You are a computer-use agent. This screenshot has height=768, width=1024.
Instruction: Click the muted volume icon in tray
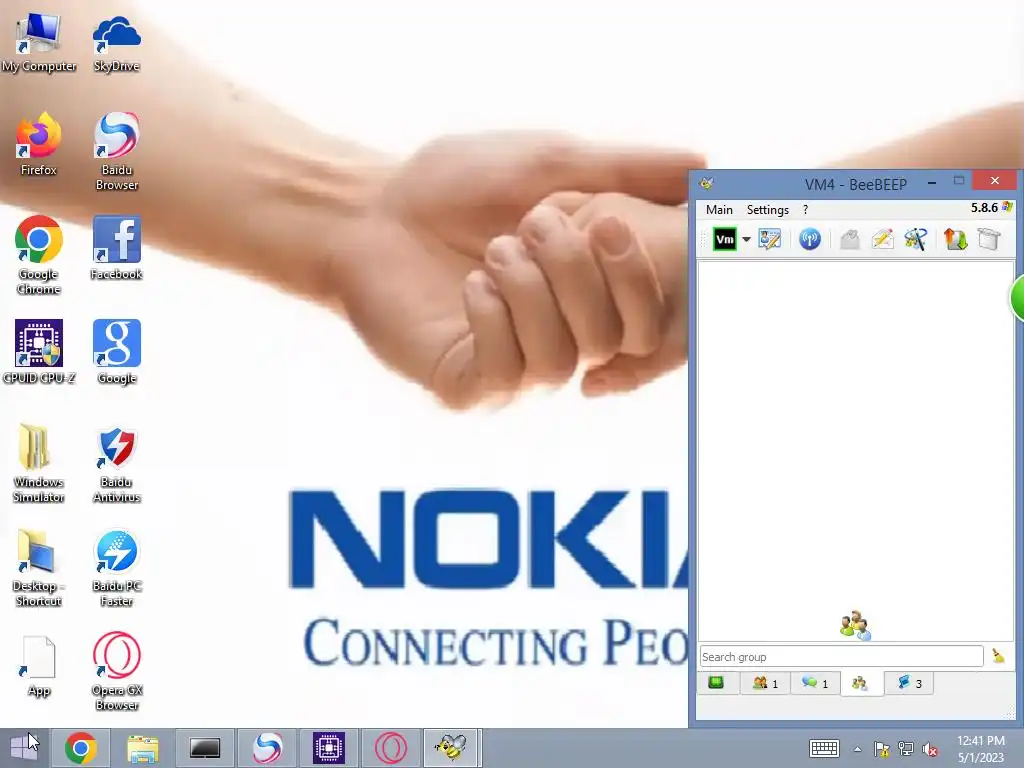[930, 750]
